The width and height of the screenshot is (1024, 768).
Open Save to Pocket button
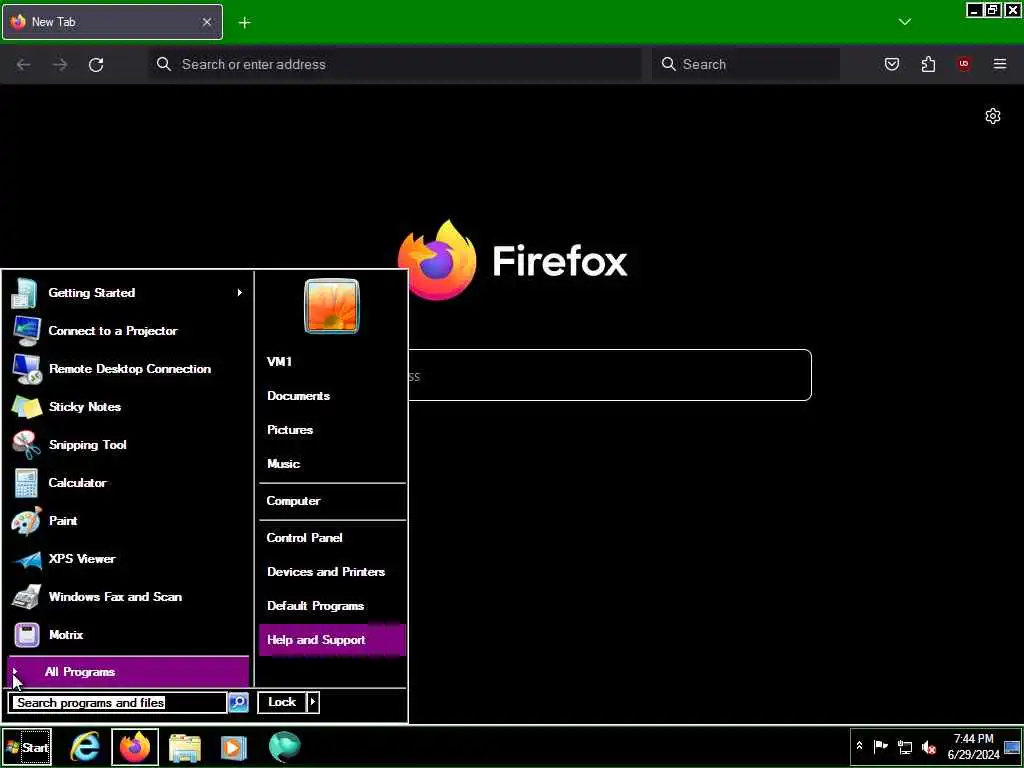892,64
